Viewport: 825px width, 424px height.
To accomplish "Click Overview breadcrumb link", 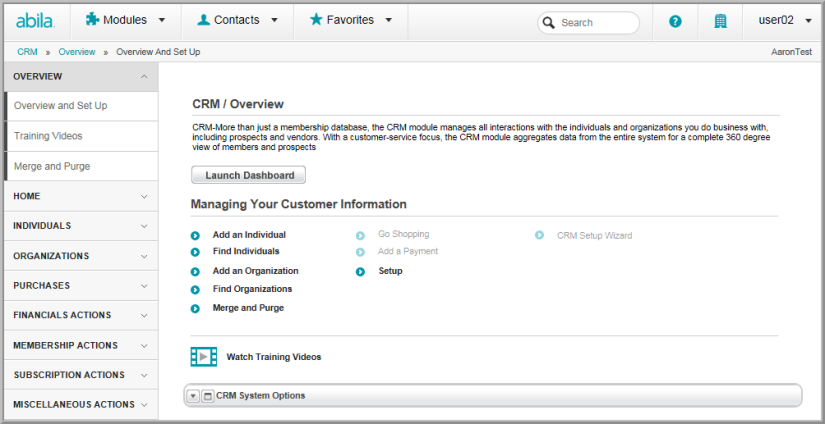I will click(77, 52).
